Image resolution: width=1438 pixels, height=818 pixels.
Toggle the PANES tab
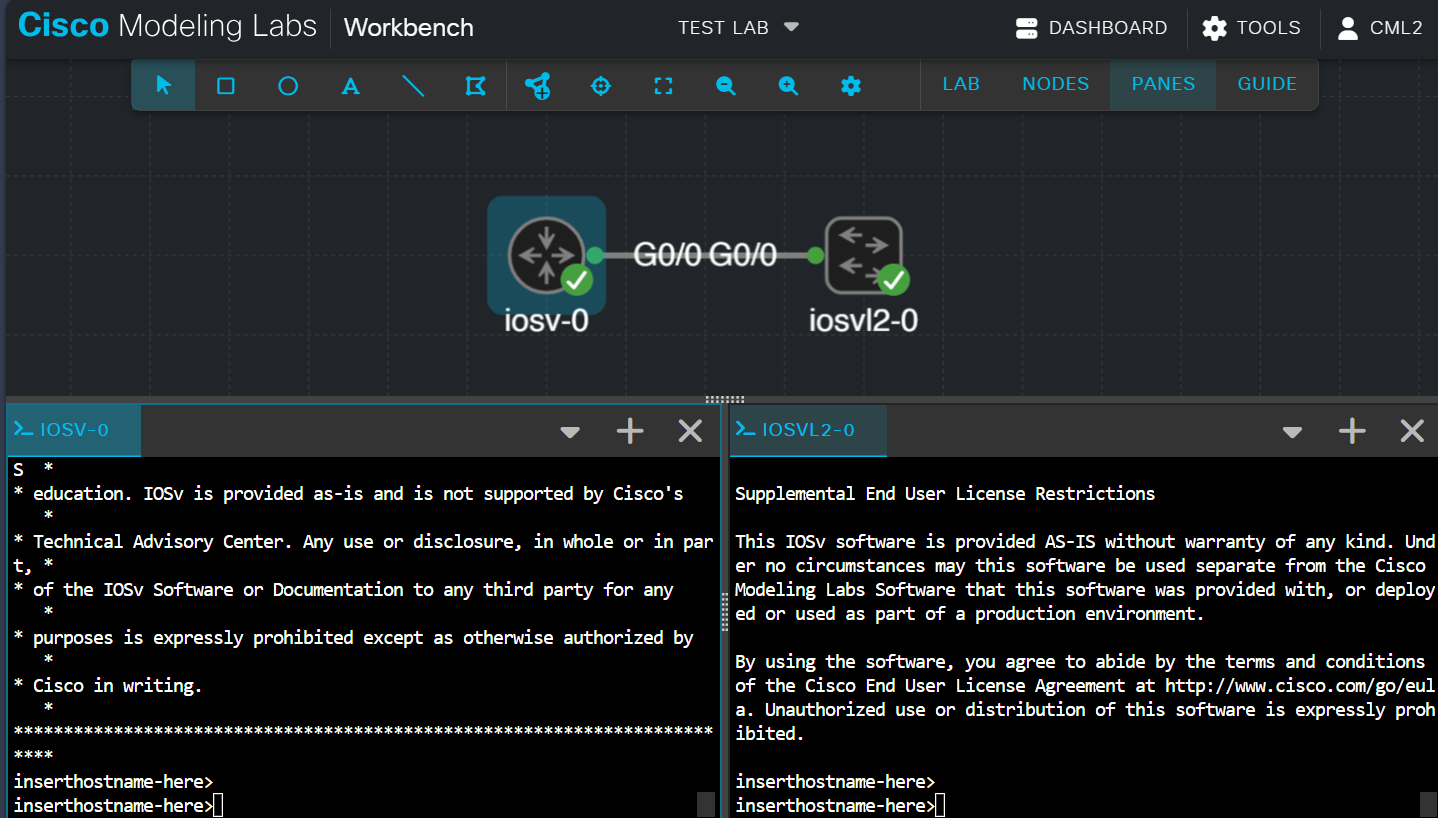[1163, 84]
